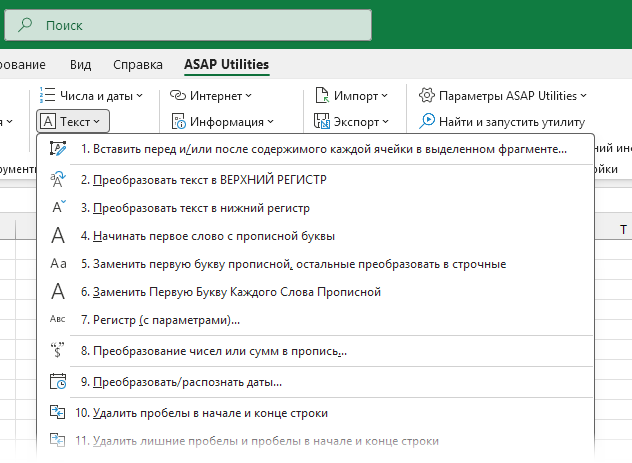Expand the Интернет dropdown
This screenshot has width=632, height=463.
(248, 96)
